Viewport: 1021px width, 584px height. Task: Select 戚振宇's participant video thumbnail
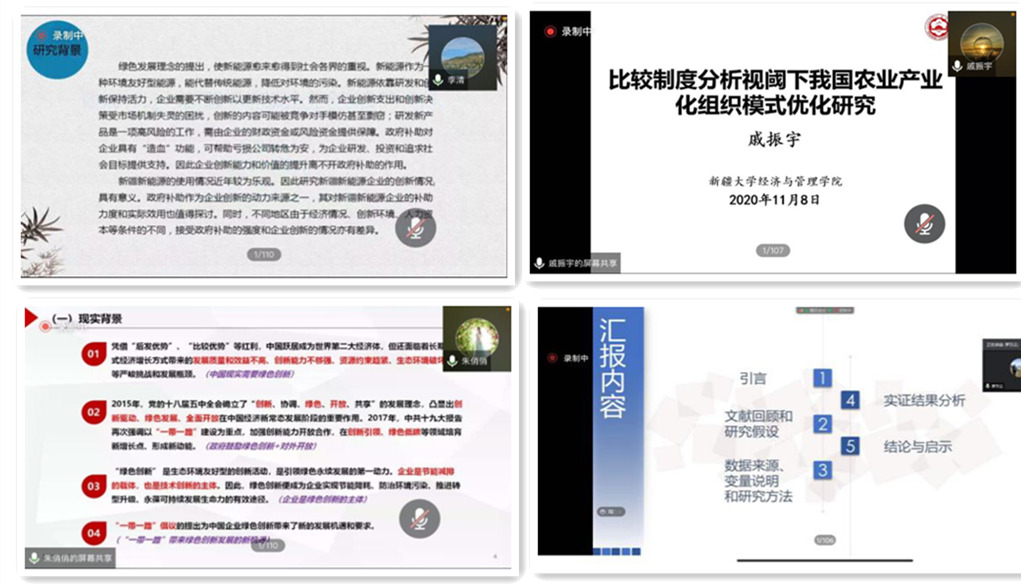click(x=980, y=45)
